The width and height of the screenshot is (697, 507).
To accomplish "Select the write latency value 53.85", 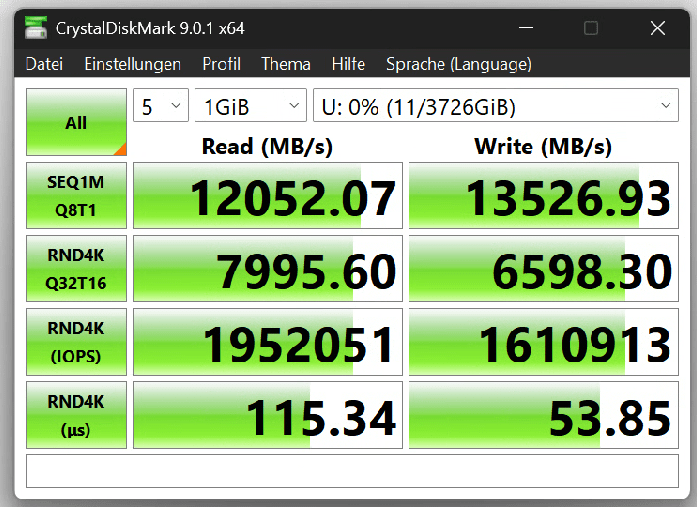I will tap(544, 415).
